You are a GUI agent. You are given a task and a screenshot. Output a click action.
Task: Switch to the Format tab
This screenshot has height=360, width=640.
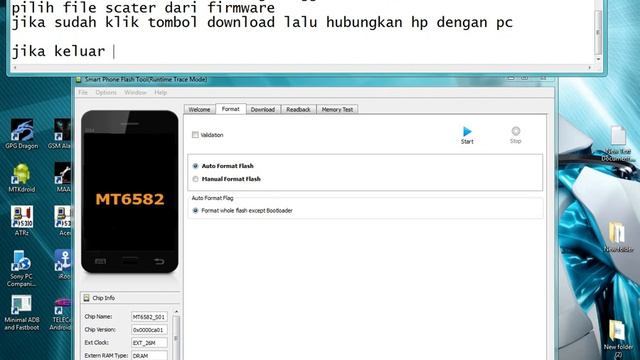[231, 109]
